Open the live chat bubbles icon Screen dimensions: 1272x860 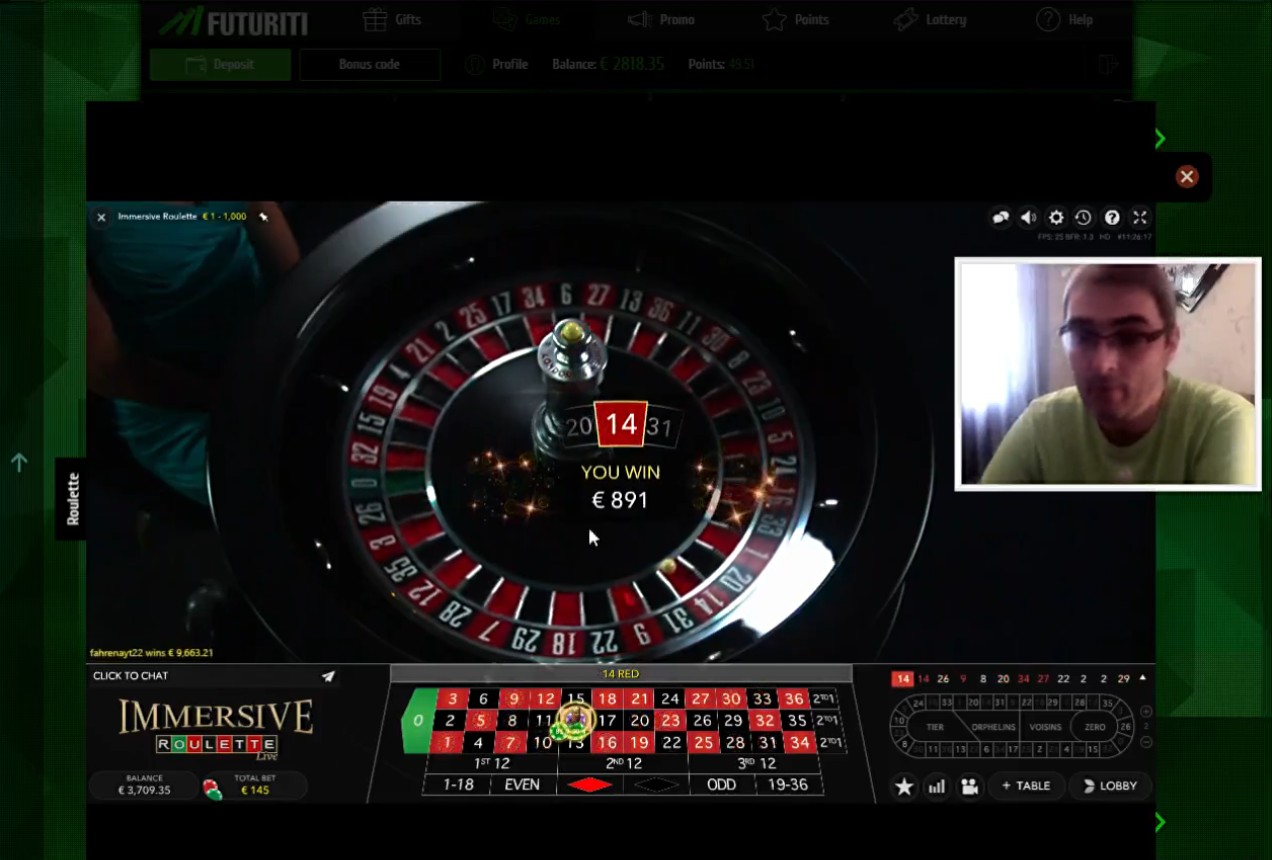click(x=1000, y=218)
